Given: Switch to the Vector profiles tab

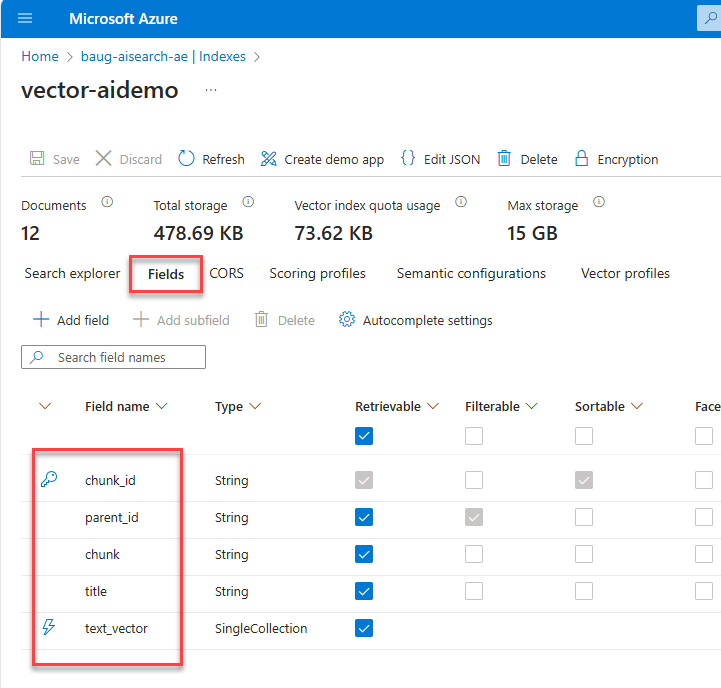Looking at the screenshot, I should pos(625,273).
